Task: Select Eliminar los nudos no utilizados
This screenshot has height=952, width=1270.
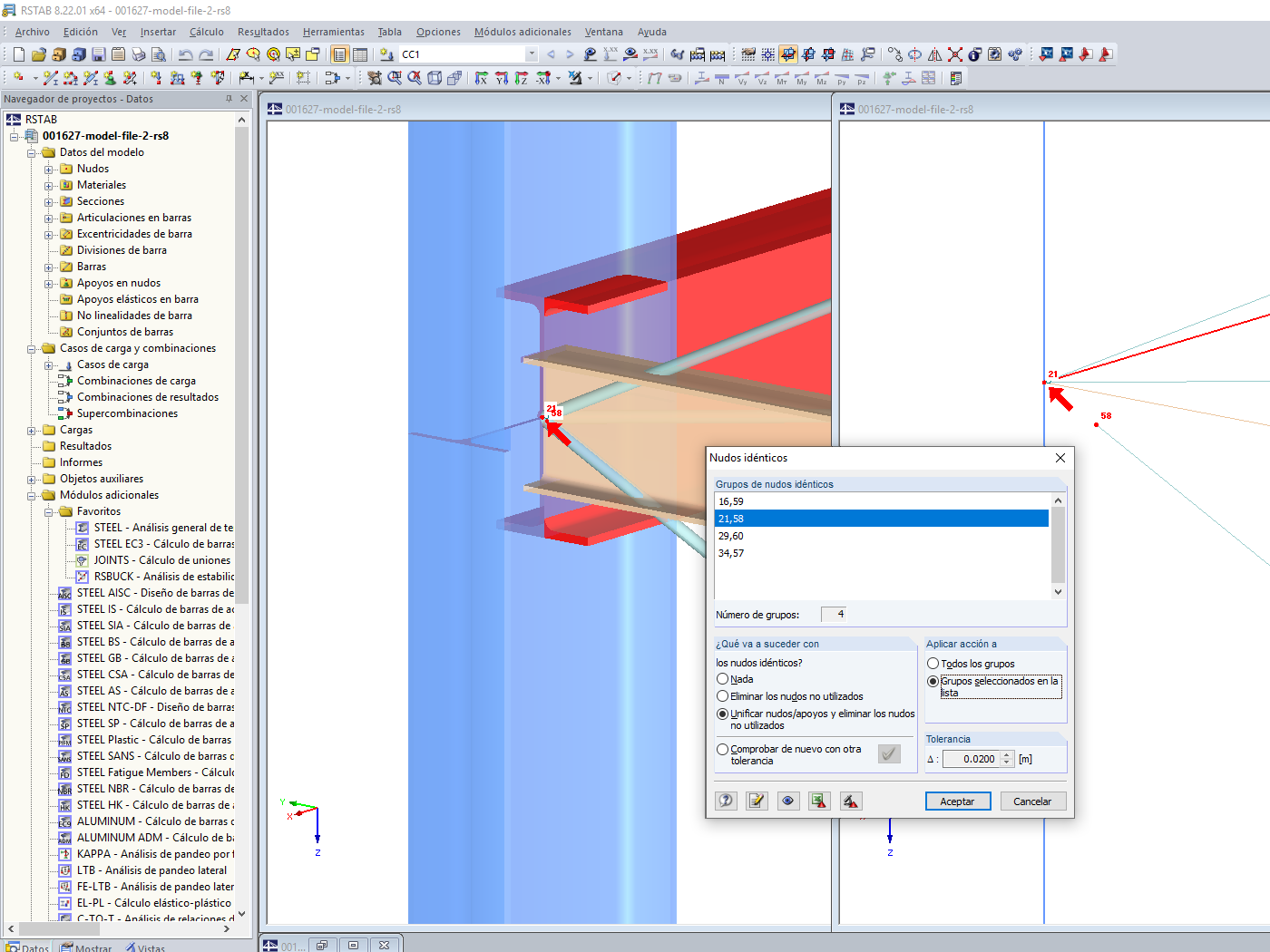Action: (723, 696)
